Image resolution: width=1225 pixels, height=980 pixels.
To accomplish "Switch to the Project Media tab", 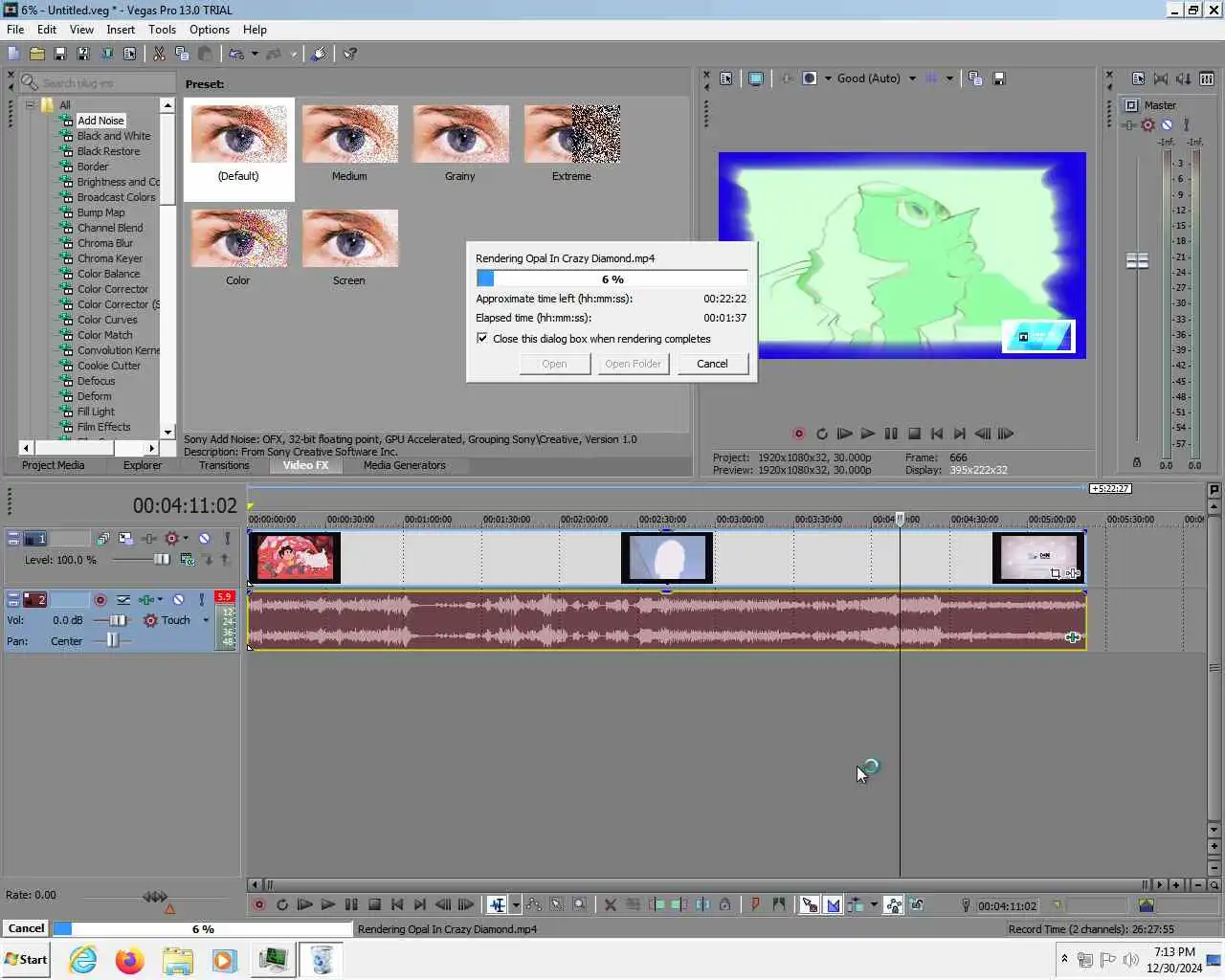I will pos(53,465).
